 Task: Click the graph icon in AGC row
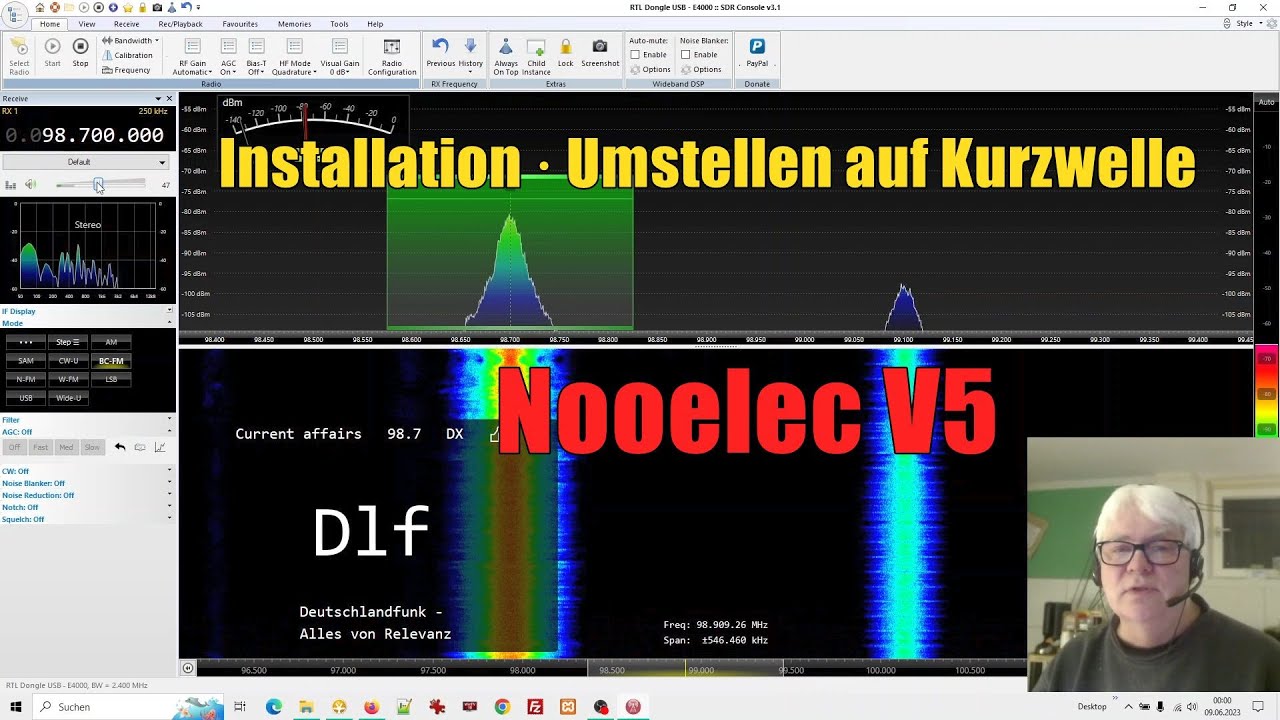click(x=160, y=447)
